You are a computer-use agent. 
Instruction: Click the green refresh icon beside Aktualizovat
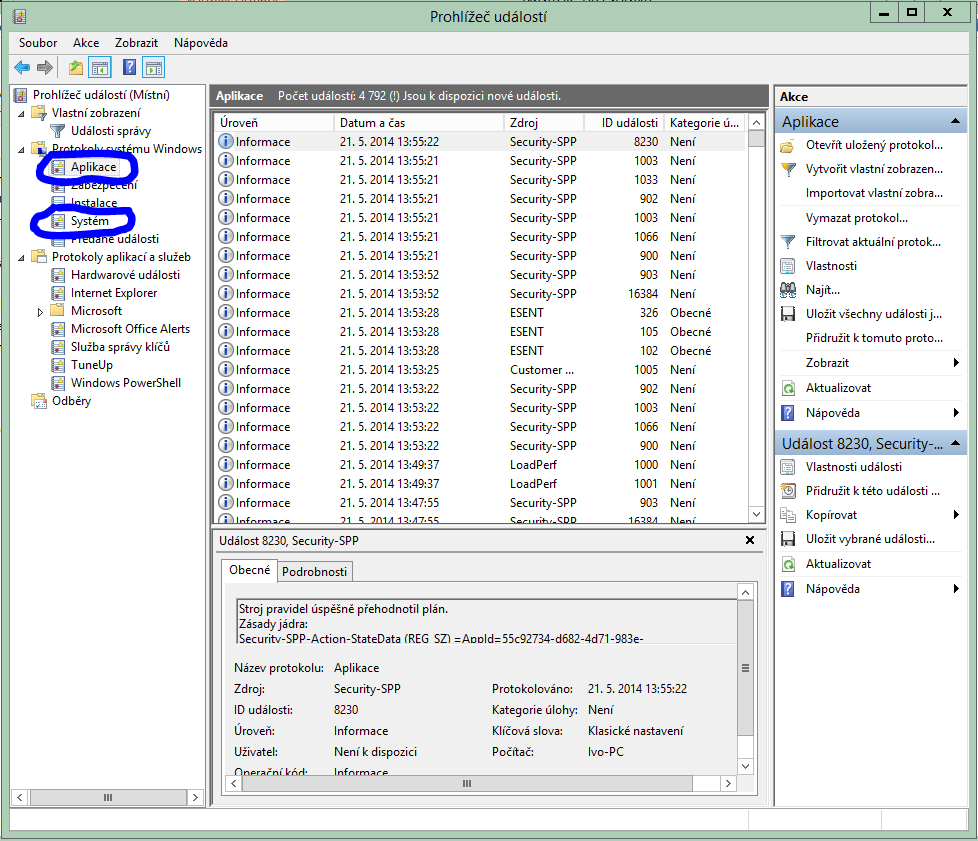788,388
